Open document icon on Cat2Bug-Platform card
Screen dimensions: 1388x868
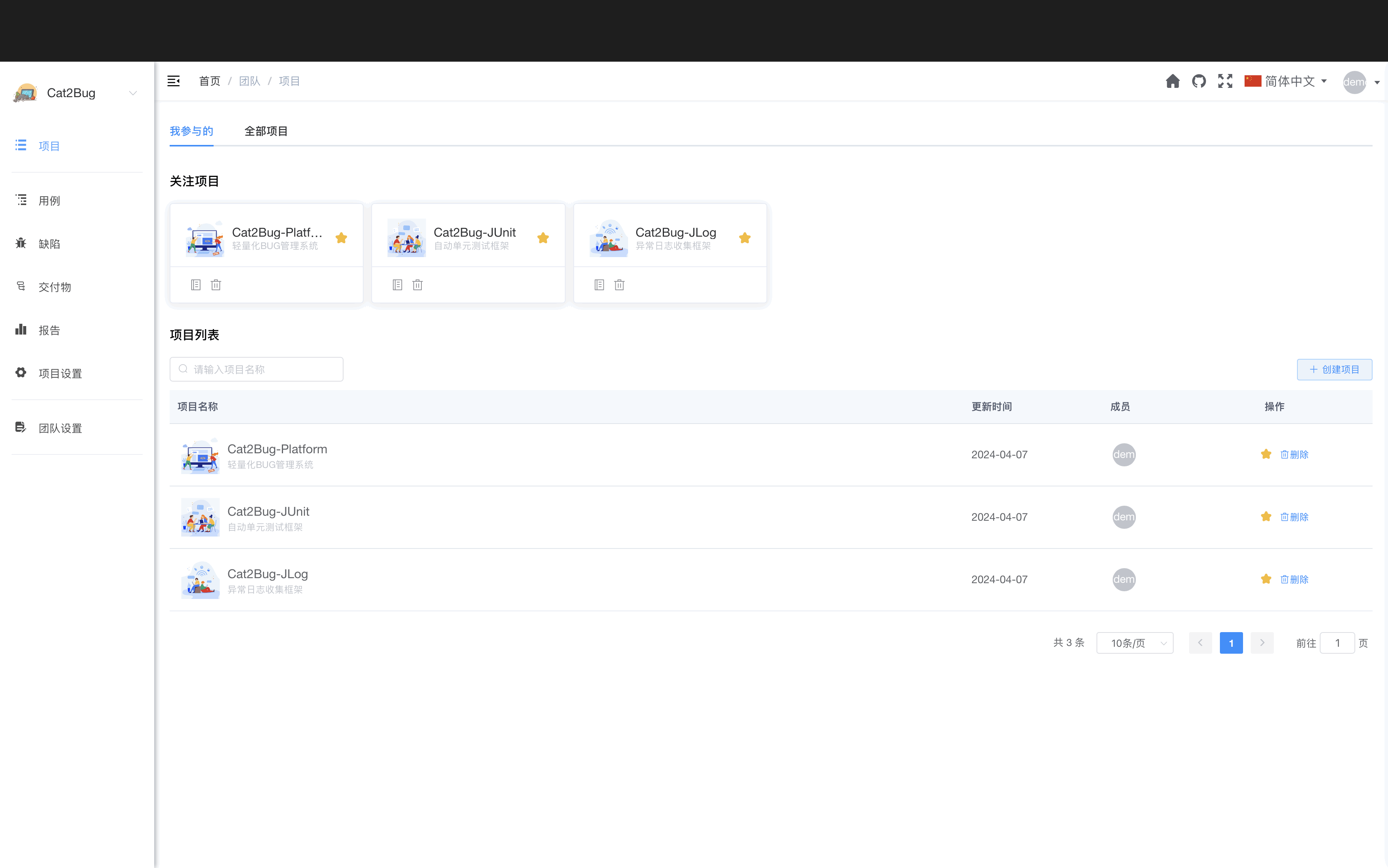point(196,285)
